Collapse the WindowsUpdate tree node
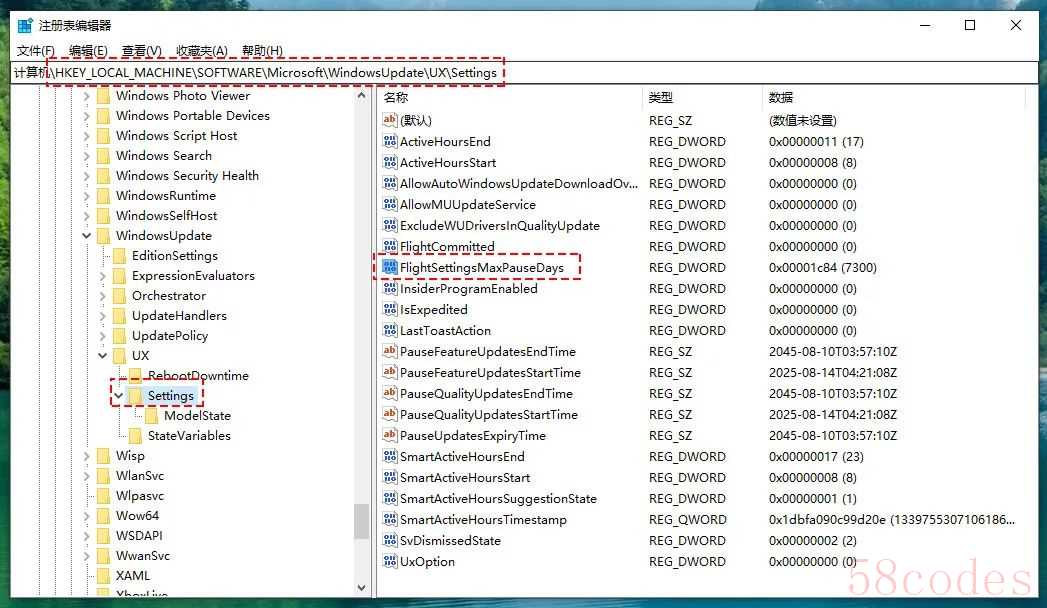The width and height of the screenshot is (1047, 608). pos(87,236)
